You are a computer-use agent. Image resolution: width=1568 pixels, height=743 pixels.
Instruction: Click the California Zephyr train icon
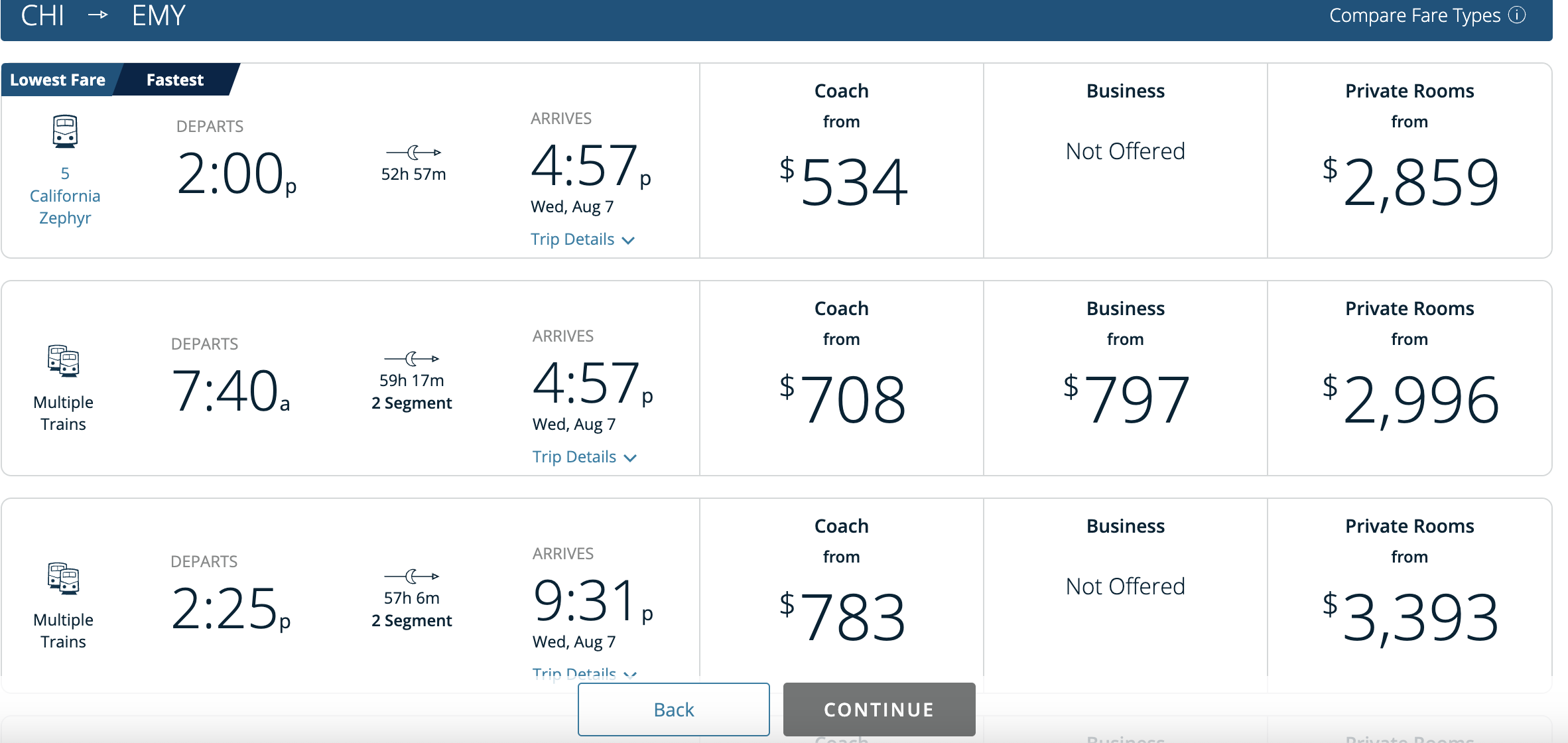pyautogui.click(x=65, y=131)
